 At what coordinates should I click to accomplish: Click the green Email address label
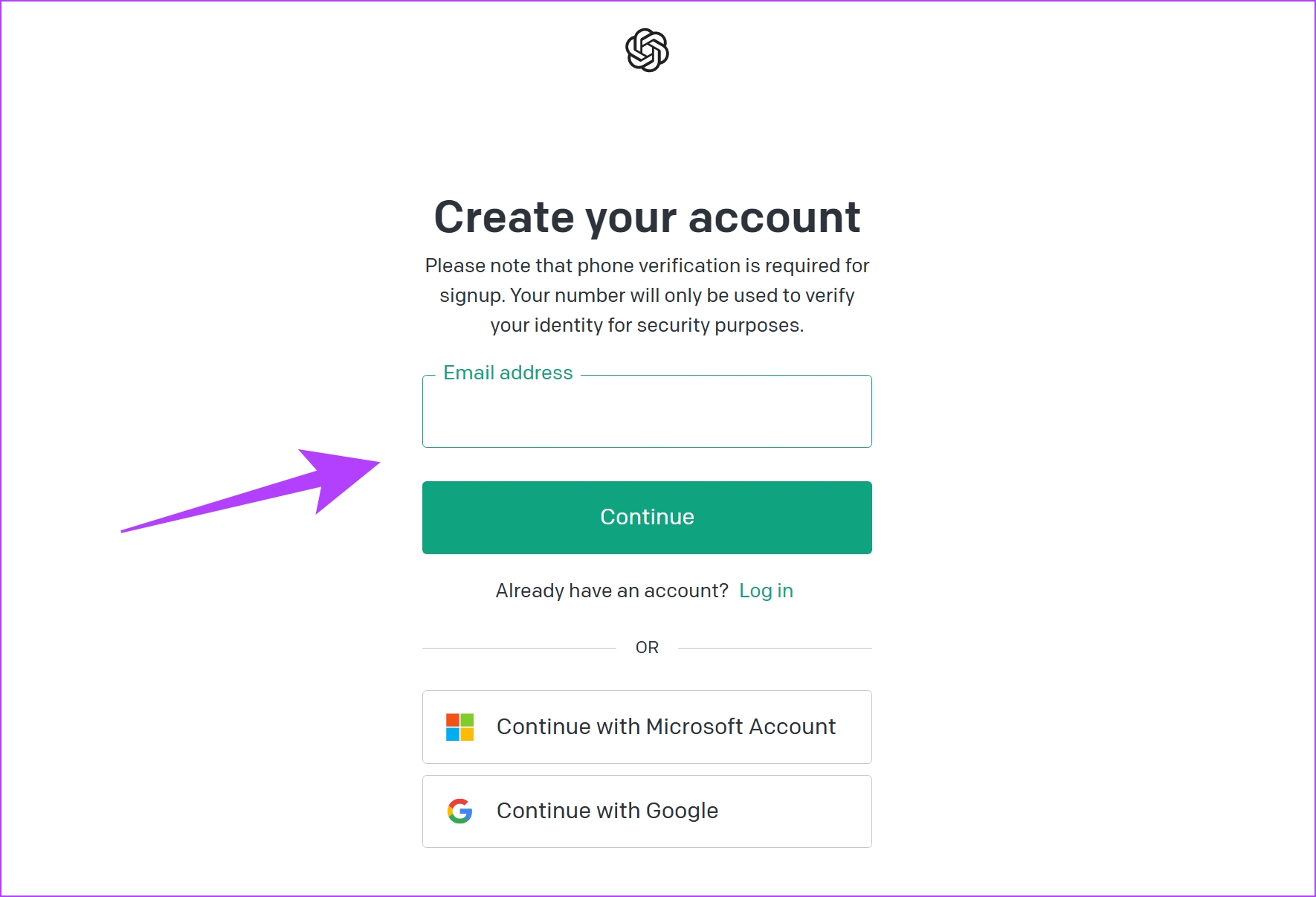click(508, 373)
